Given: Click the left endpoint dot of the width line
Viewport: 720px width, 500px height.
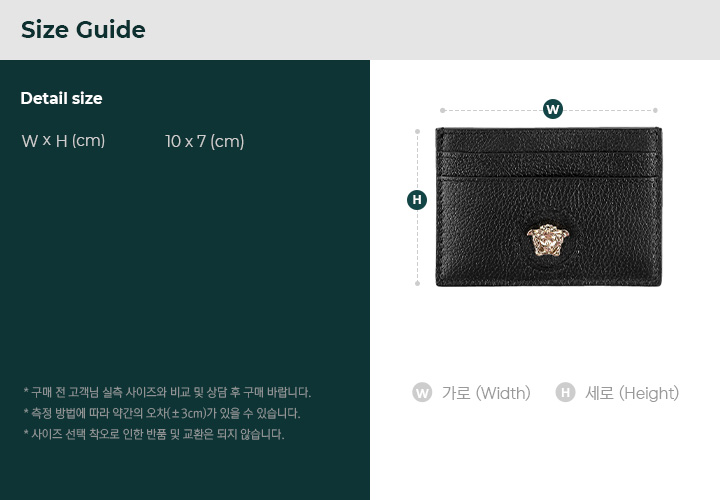Looking at the screenshot, I should [442, 110].
